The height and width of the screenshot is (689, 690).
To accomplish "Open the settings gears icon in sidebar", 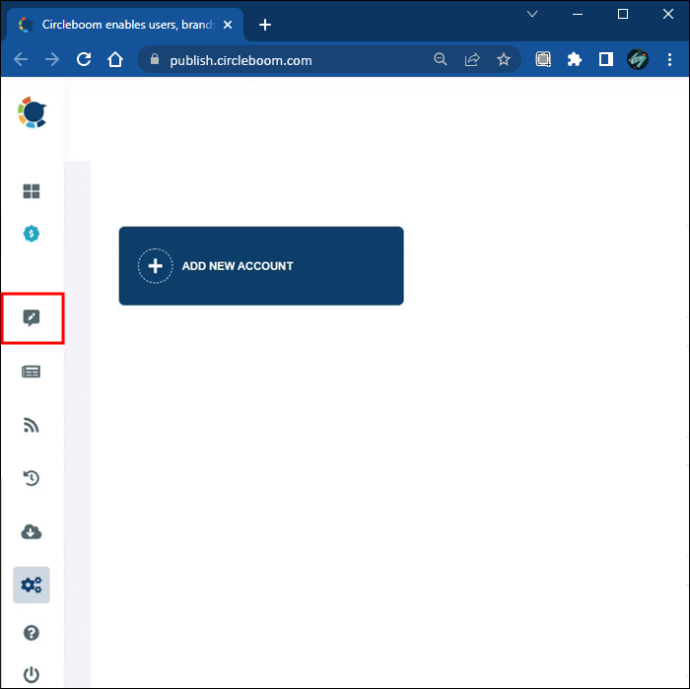I will 31,585.
